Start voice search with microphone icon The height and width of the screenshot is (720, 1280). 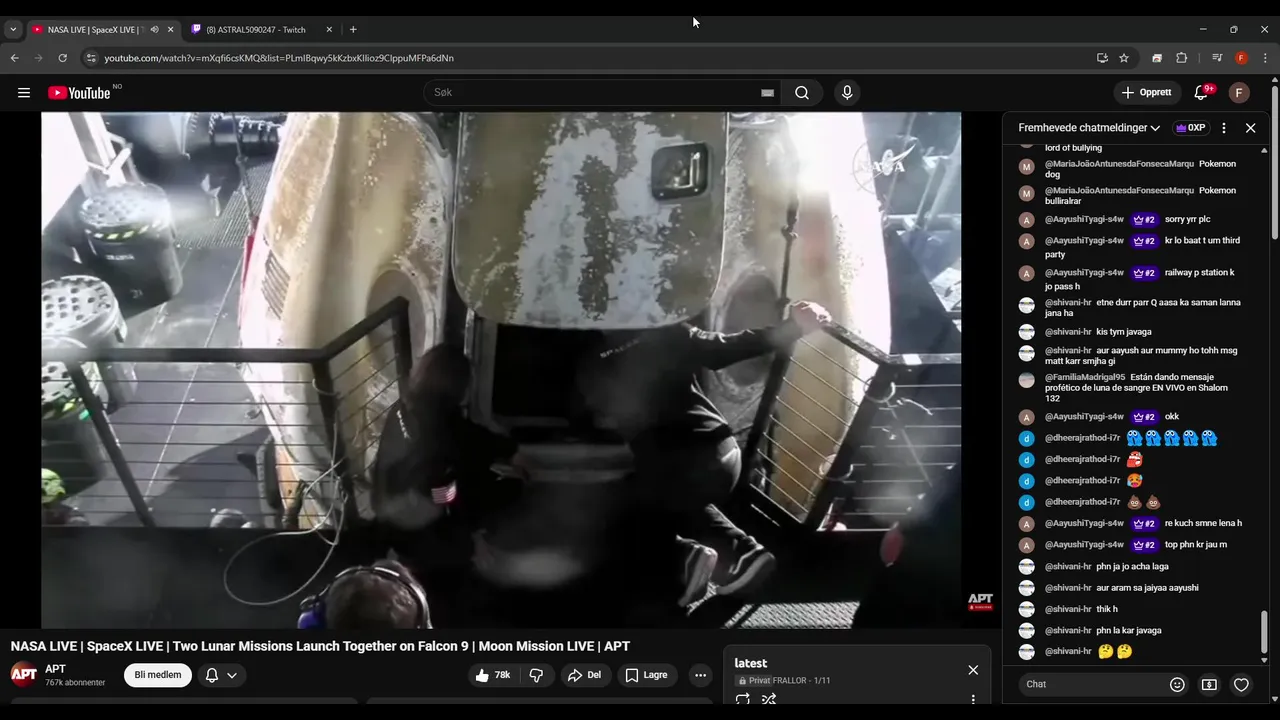pyautogui.click(x=847, y=93)
